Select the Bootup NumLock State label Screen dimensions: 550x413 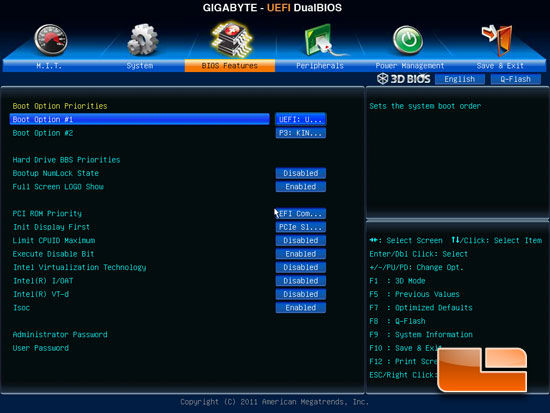55,173
